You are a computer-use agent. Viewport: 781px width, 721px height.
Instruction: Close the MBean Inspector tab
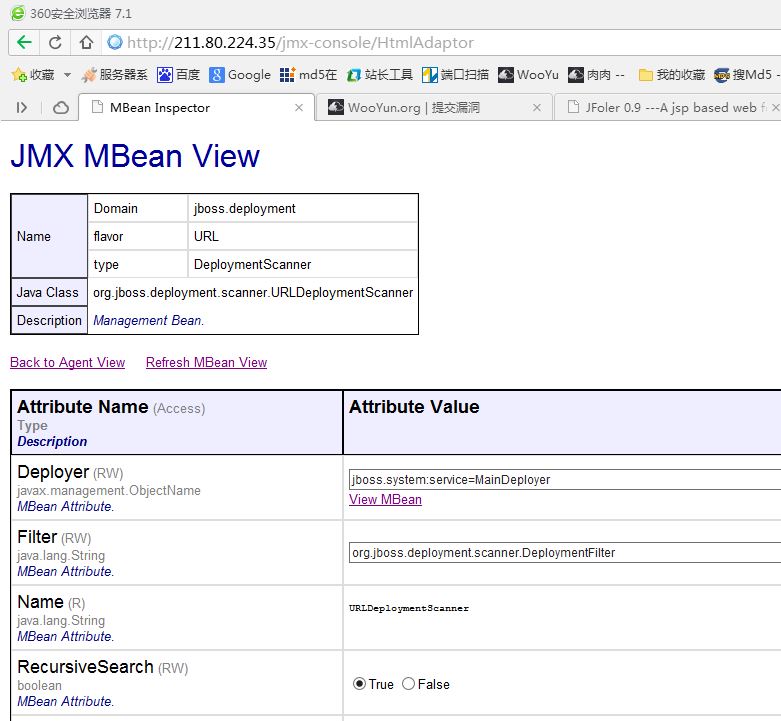(x=299, y=108)
